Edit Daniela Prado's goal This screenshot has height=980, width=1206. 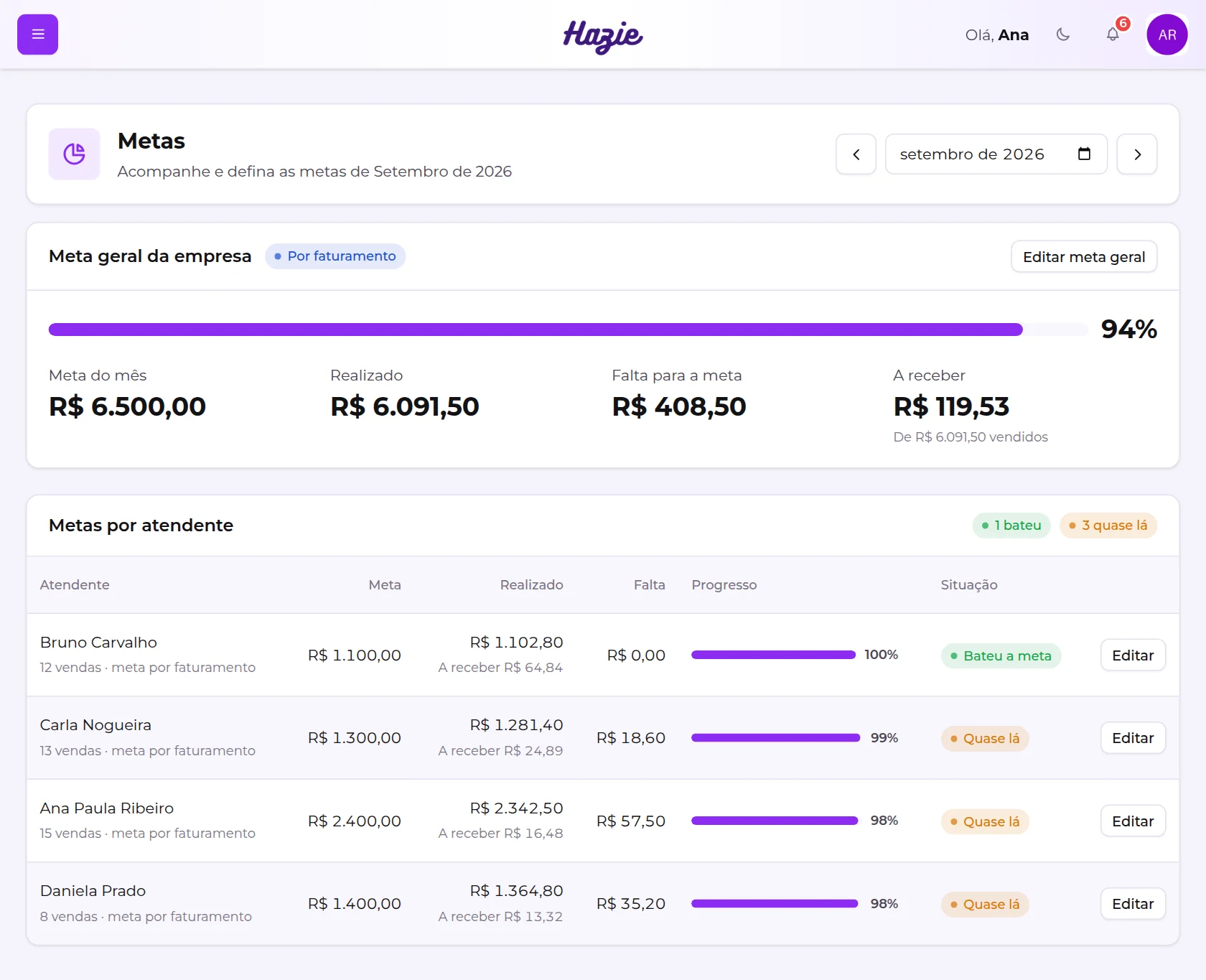click(x=1133, y=904)
